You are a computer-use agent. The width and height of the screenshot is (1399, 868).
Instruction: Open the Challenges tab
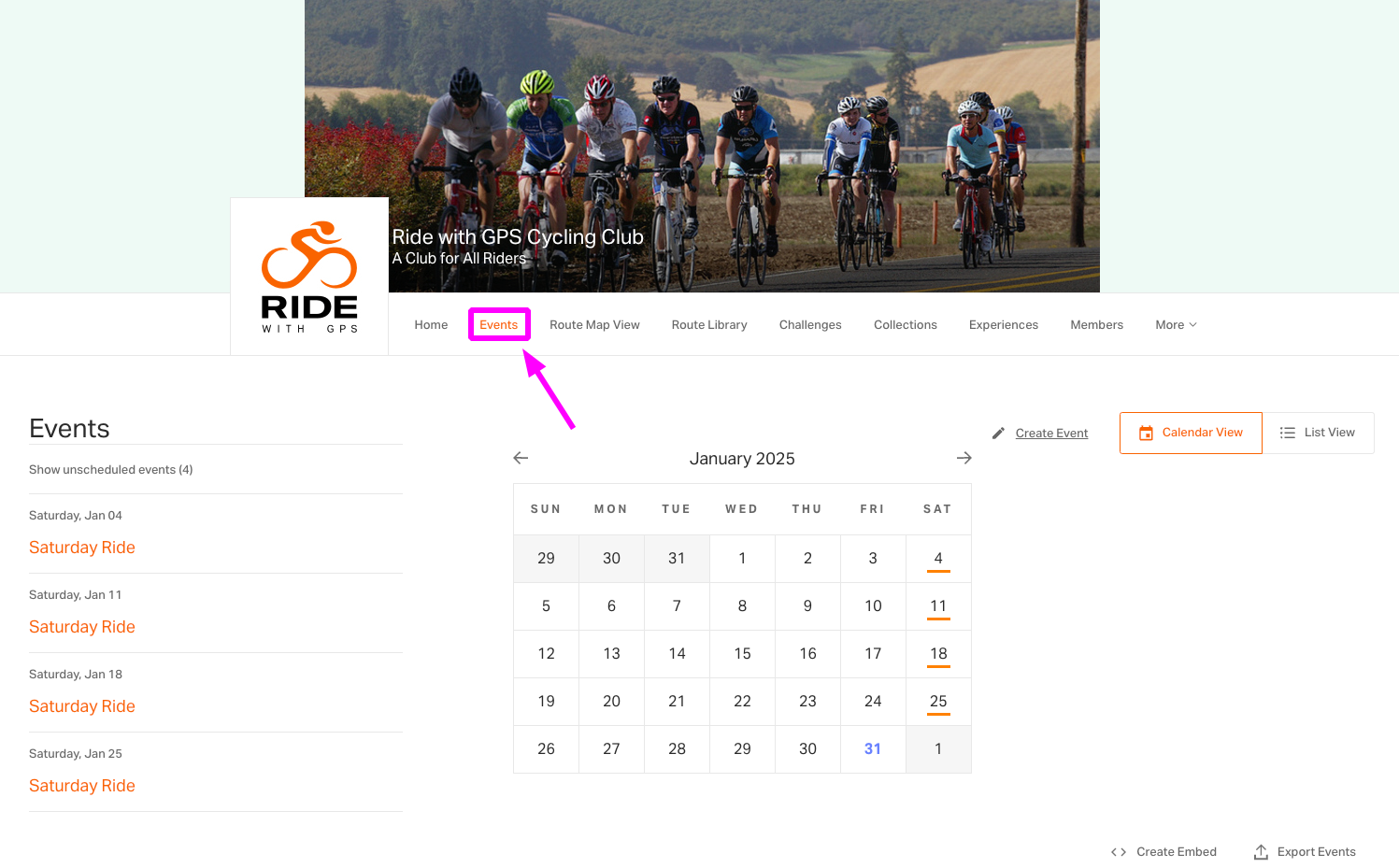click(810, 325)
